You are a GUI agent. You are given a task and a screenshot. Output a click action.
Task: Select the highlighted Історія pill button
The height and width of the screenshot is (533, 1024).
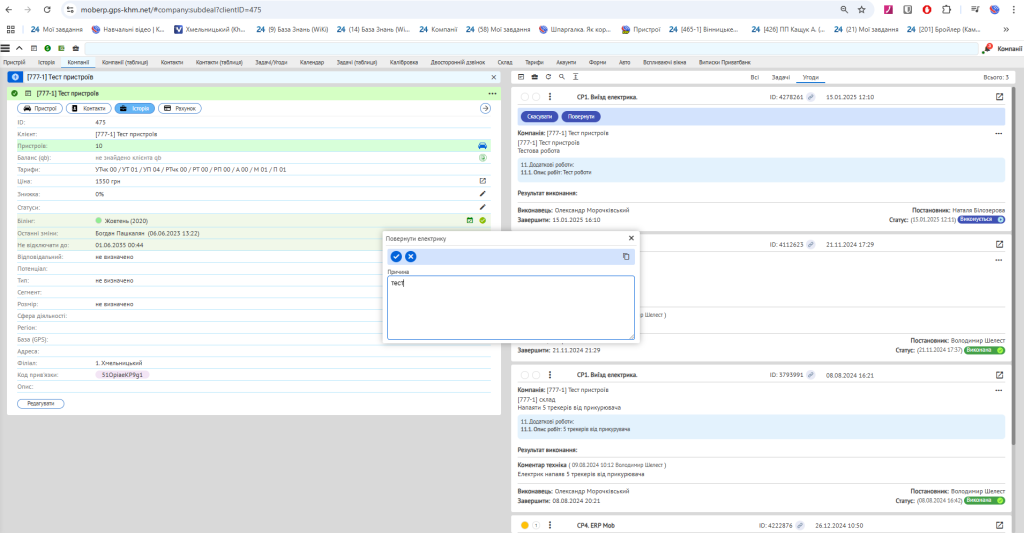coord(135,108)
